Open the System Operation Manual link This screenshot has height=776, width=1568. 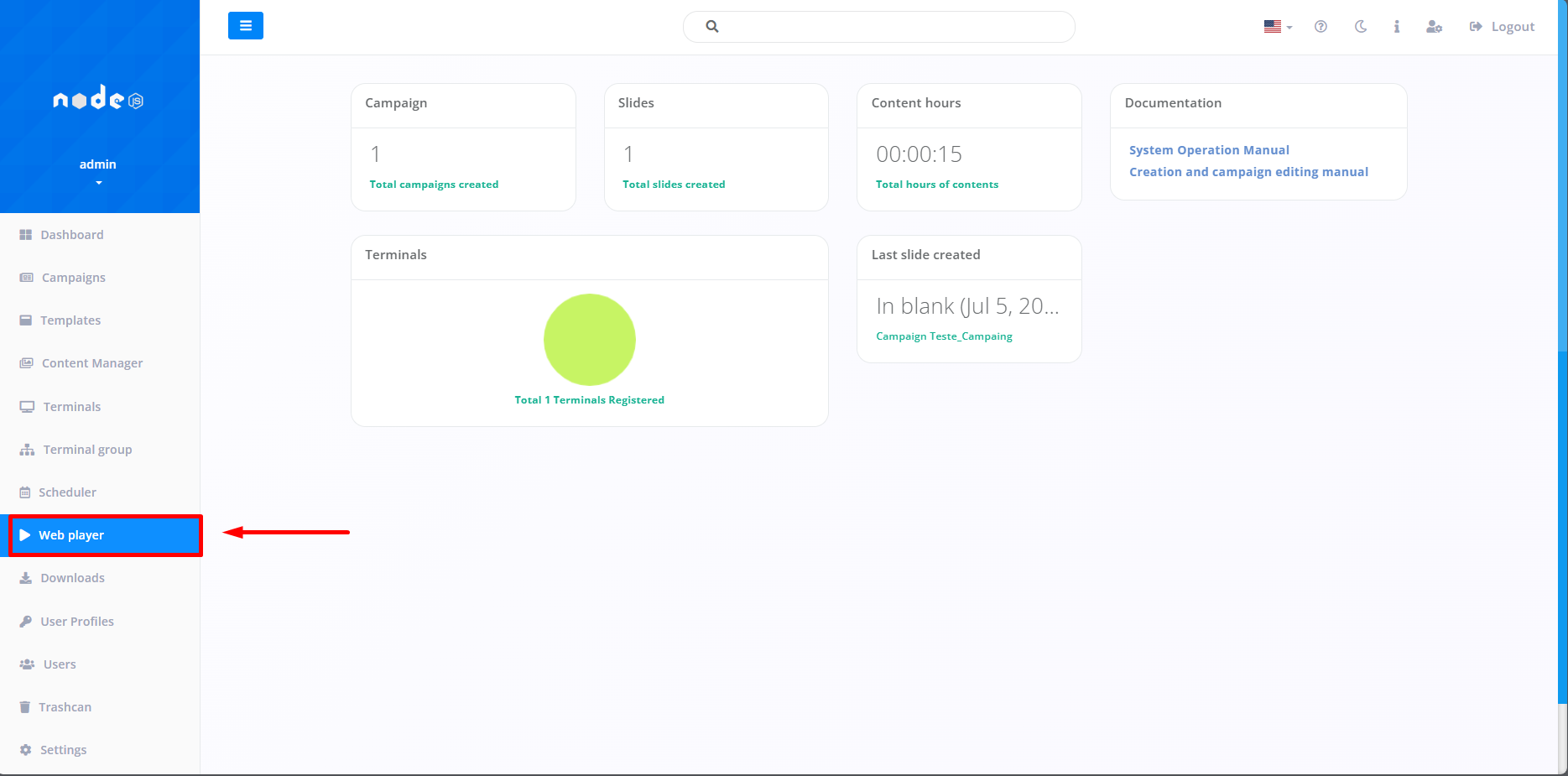(x=1208, y=150)
